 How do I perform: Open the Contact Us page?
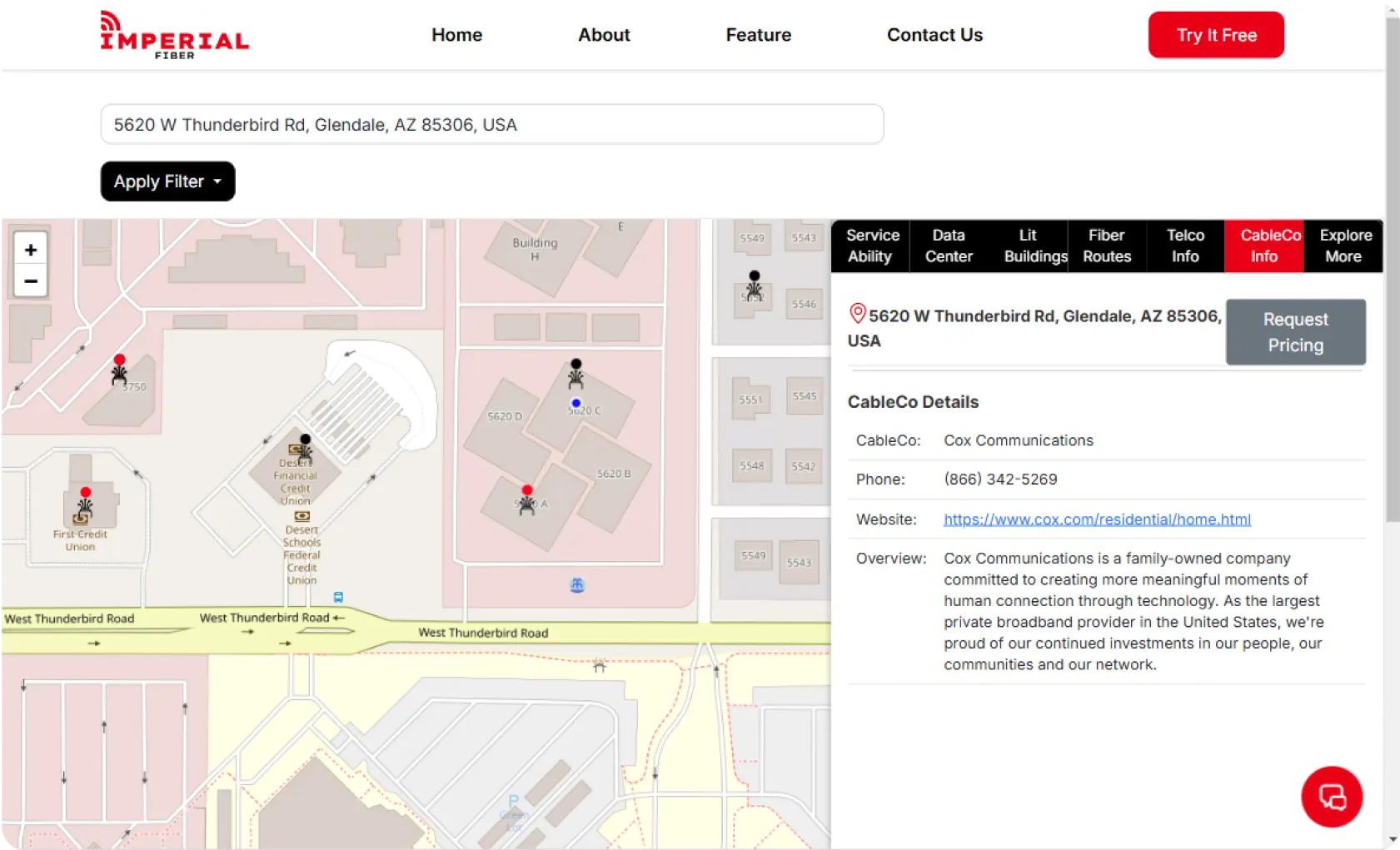[934, 35]
